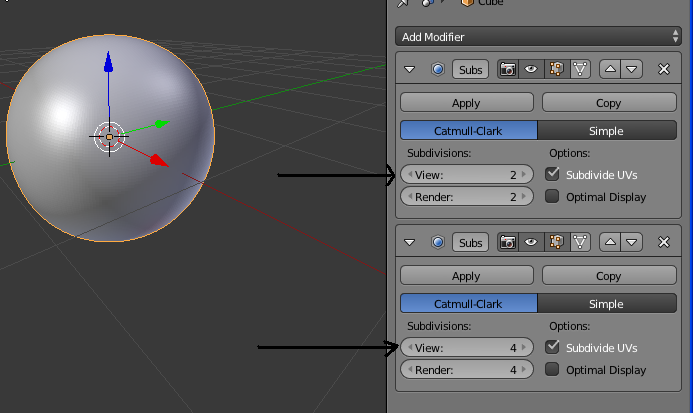Enable Optimal Display in second modifier

[552, 369]
